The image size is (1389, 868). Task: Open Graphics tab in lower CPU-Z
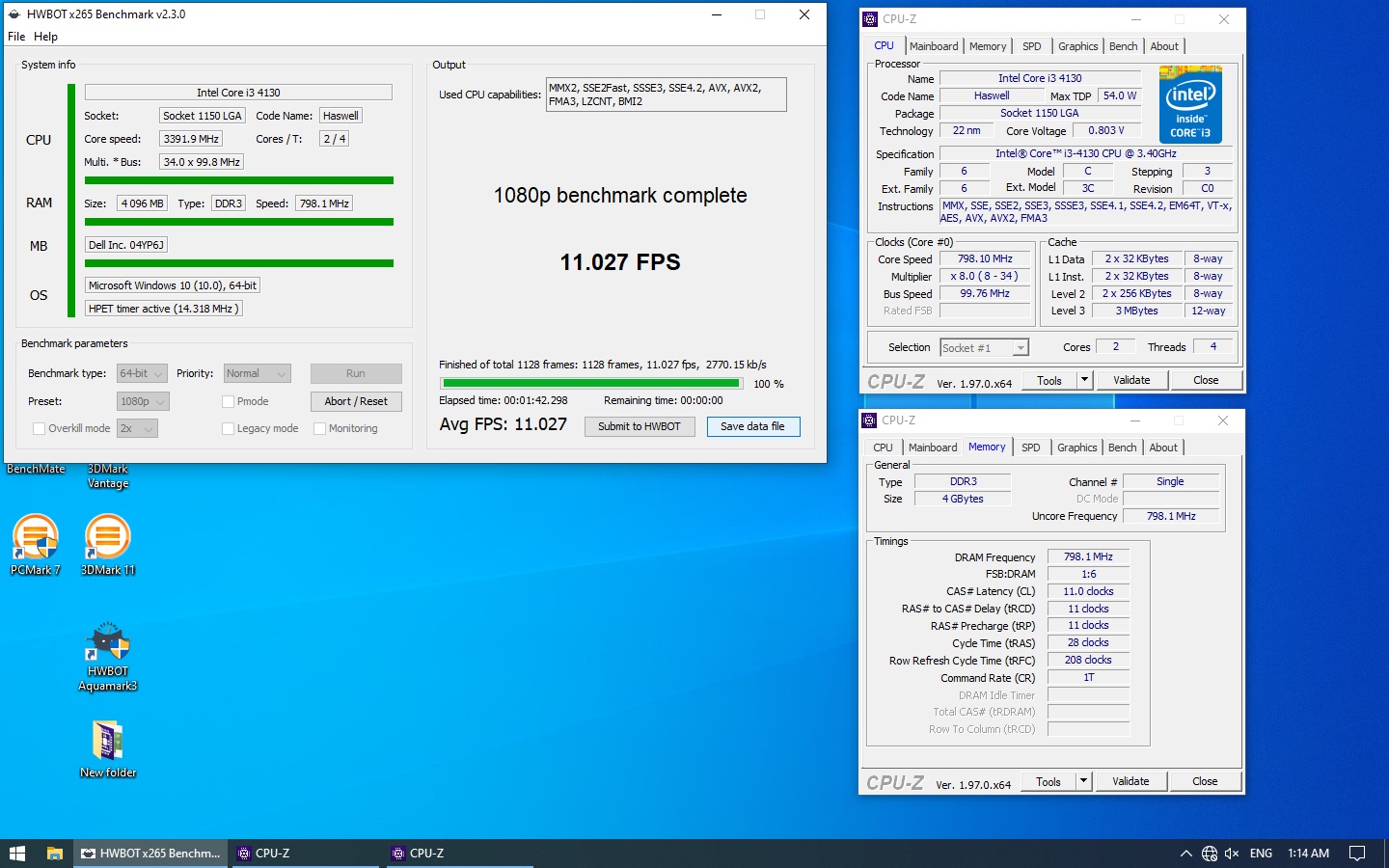tap(1076, 448)
